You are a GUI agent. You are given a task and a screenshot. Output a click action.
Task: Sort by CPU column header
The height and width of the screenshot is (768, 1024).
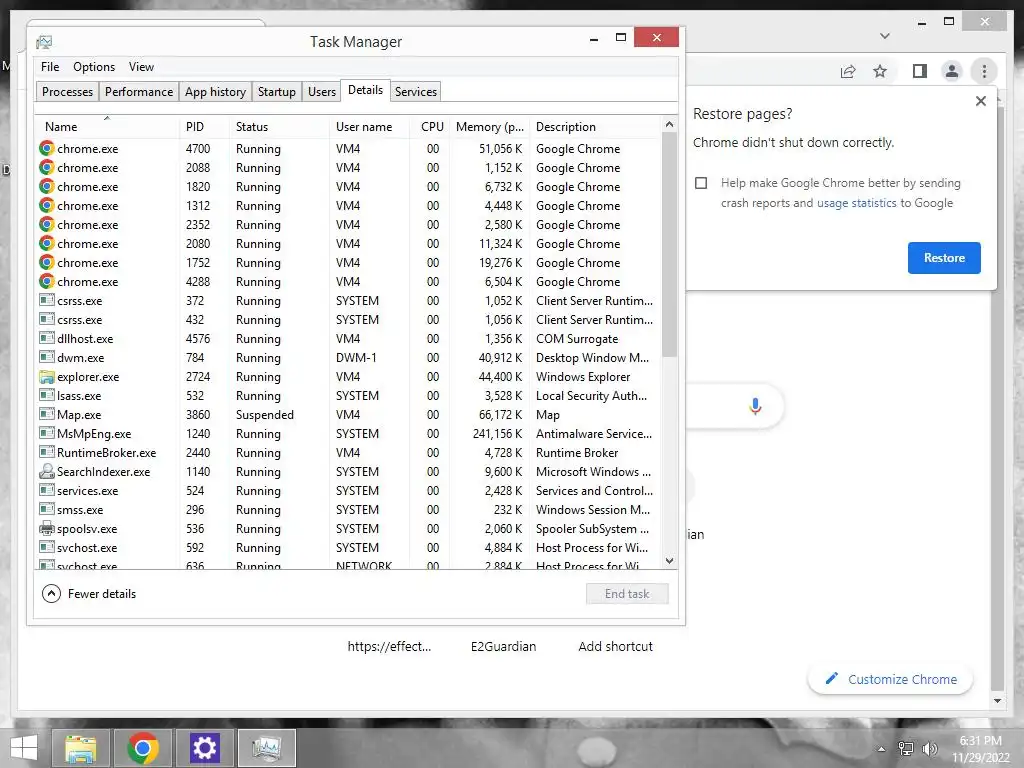point(432,127)
